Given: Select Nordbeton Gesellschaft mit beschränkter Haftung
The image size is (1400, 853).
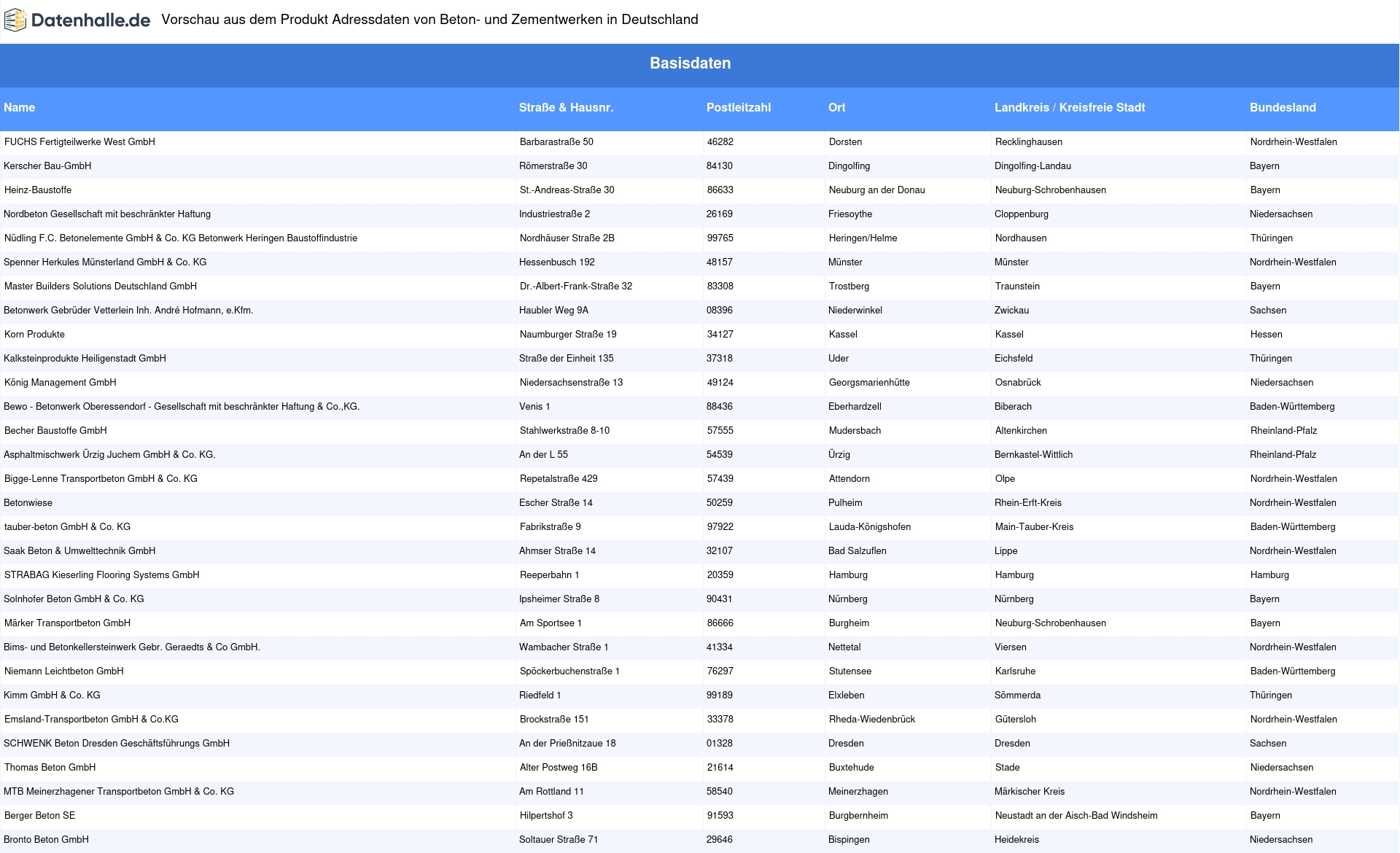Looking at the screenshot, I should (107, 214).
